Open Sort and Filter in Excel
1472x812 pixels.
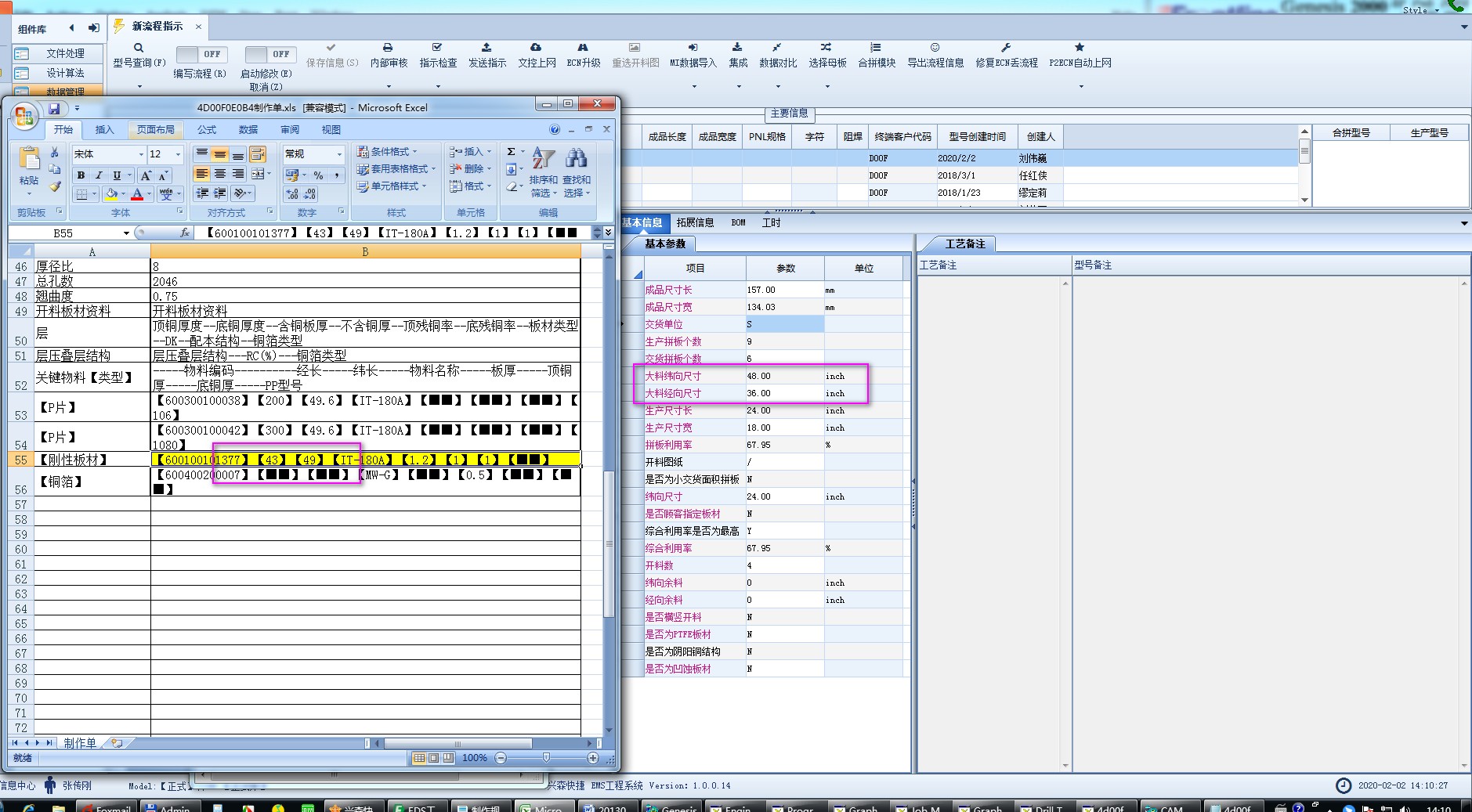pyautogui.click(x=544, y=172)
